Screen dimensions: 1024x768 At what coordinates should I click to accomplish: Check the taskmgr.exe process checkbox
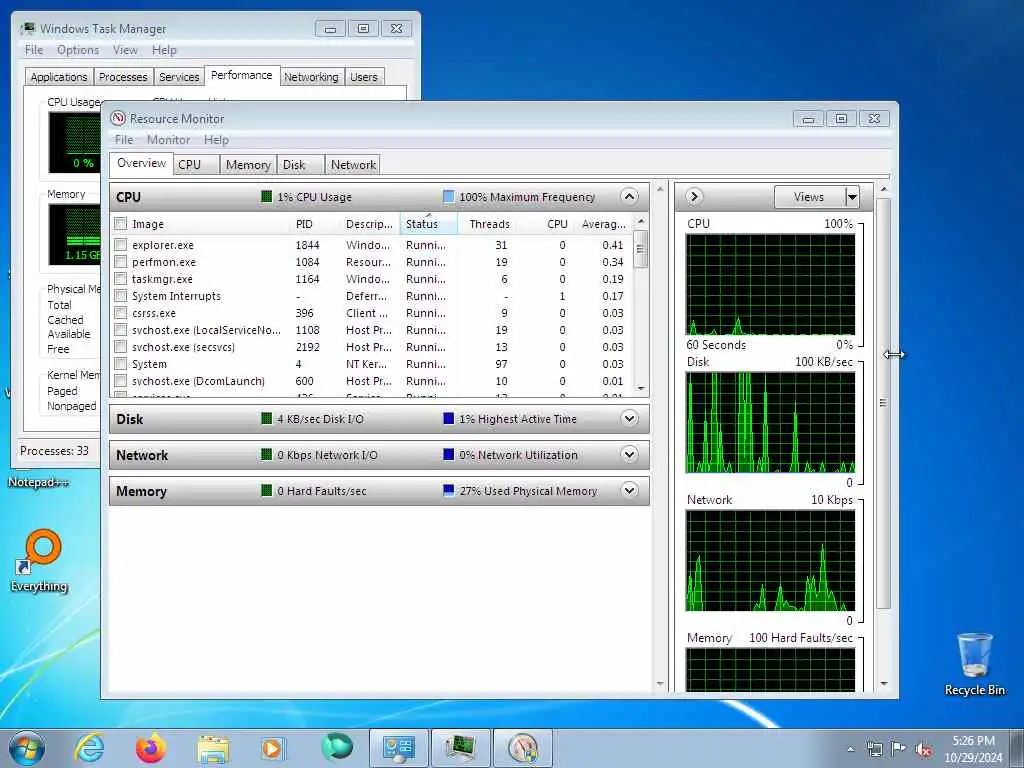121,279
